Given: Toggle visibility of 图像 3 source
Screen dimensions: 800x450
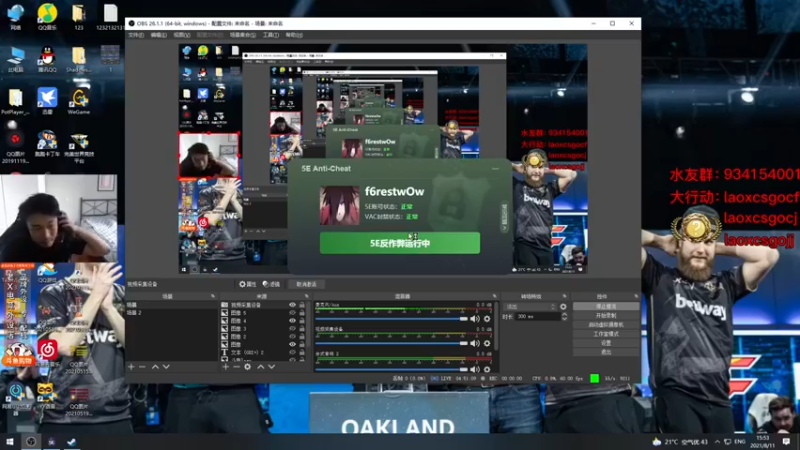Looking at the screenshot, I should click(292, 329).
